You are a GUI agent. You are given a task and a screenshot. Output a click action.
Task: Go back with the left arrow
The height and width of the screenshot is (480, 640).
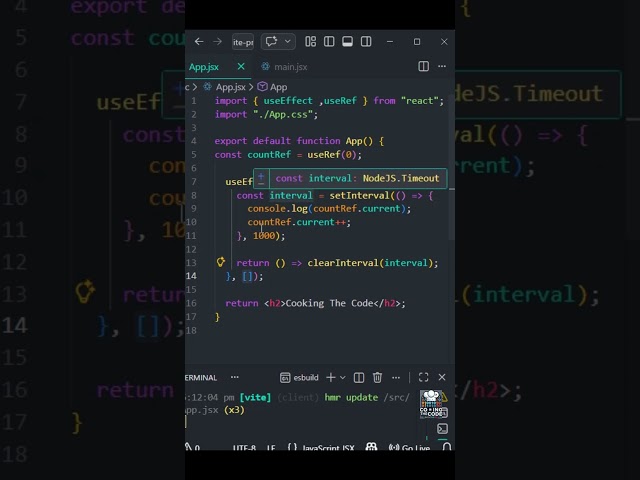click(x=199, y=42)
